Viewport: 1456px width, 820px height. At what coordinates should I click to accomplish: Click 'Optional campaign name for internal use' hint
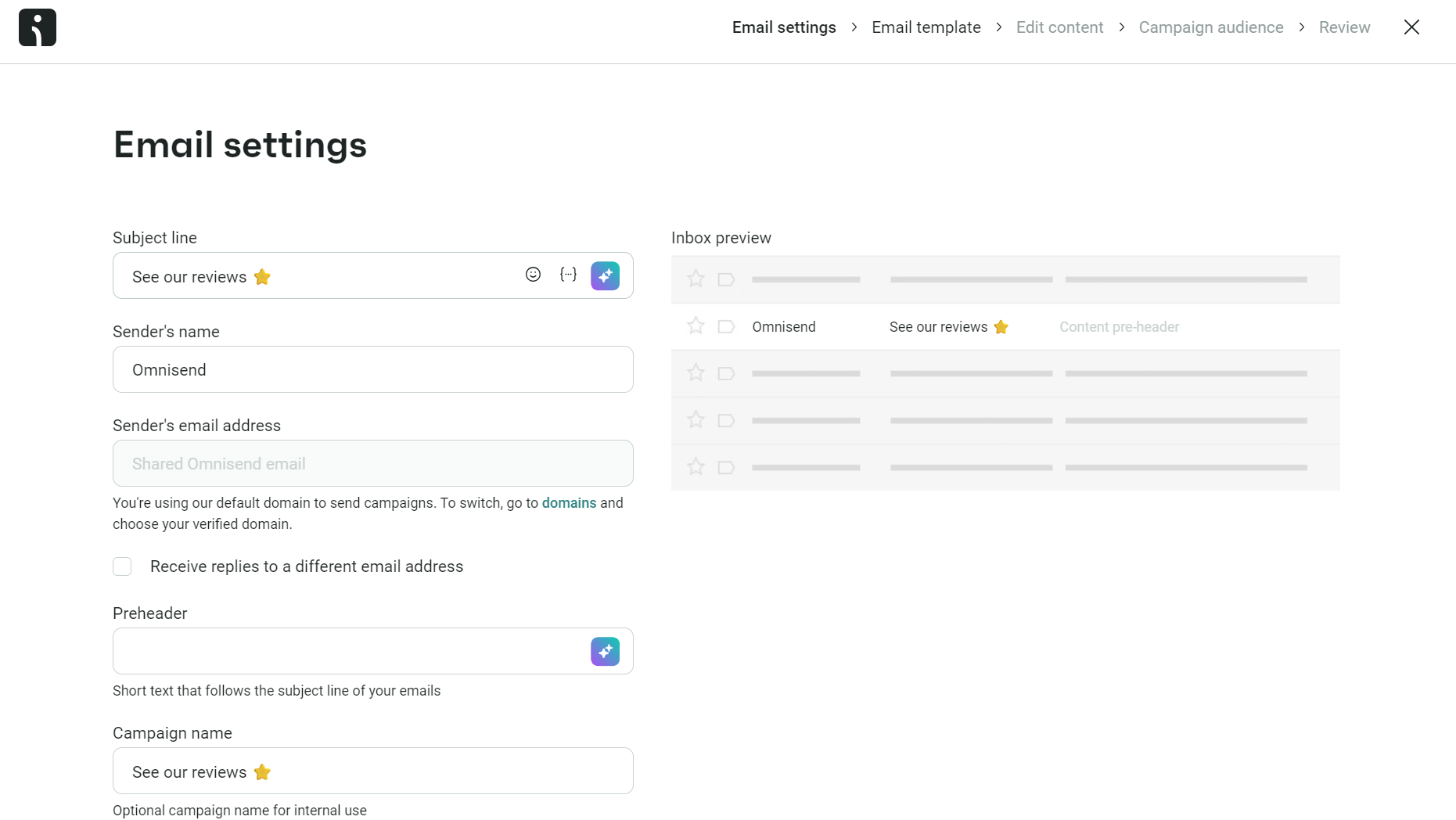click(x=239, y=811)
